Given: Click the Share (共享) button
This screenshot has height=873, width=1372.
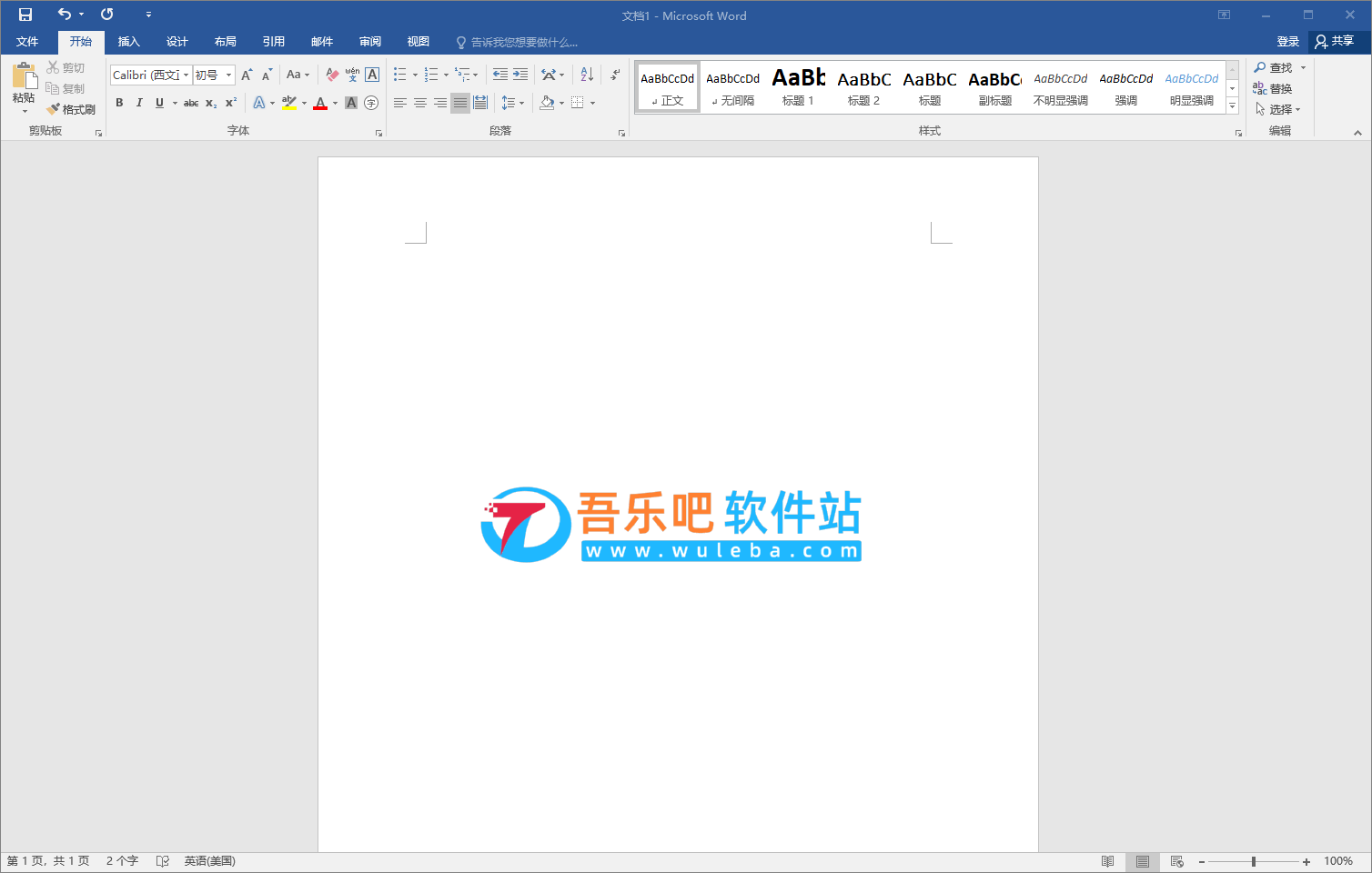Looking at the screenshot, I should [x=1335, y=42].
